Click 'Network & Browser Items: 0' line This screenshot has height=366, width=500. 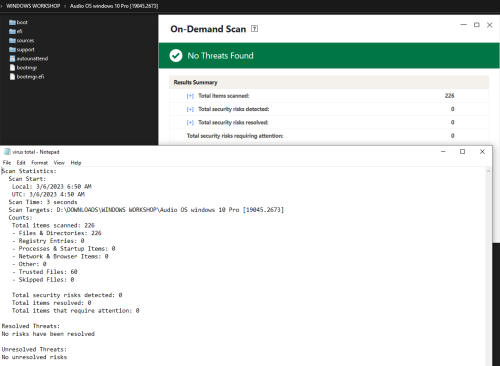60,256
